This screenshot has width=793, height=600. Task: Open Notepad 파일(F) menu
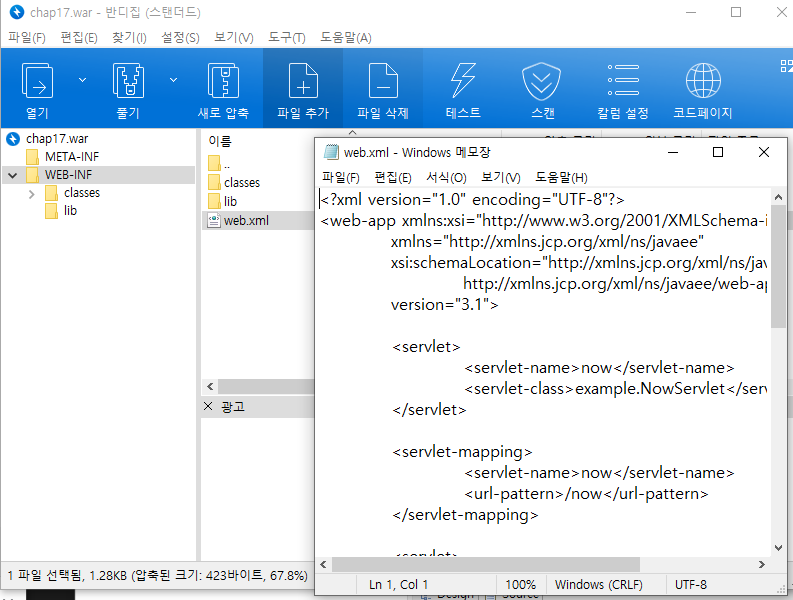pos(341,178)
